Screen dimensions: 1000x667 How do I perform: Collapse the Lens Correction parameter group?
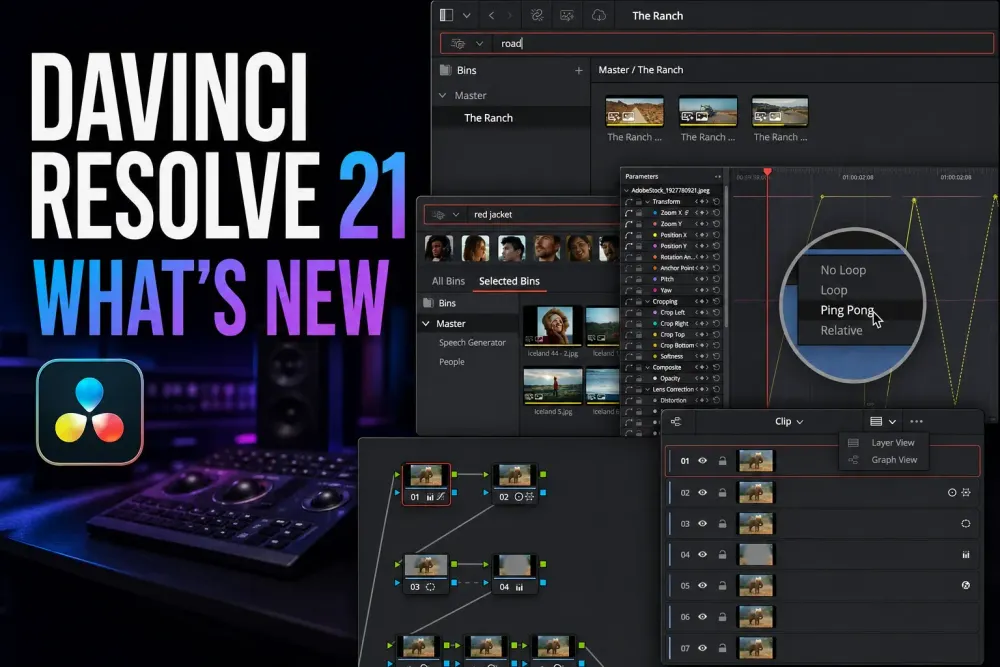pos(647,390)
